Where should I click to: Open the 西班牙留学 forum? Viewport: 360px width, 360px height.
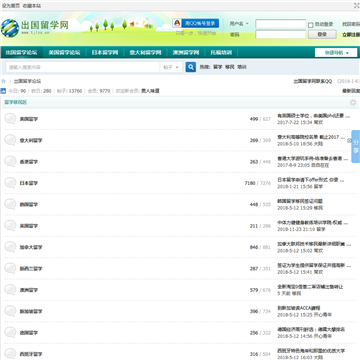pos(31,354)
